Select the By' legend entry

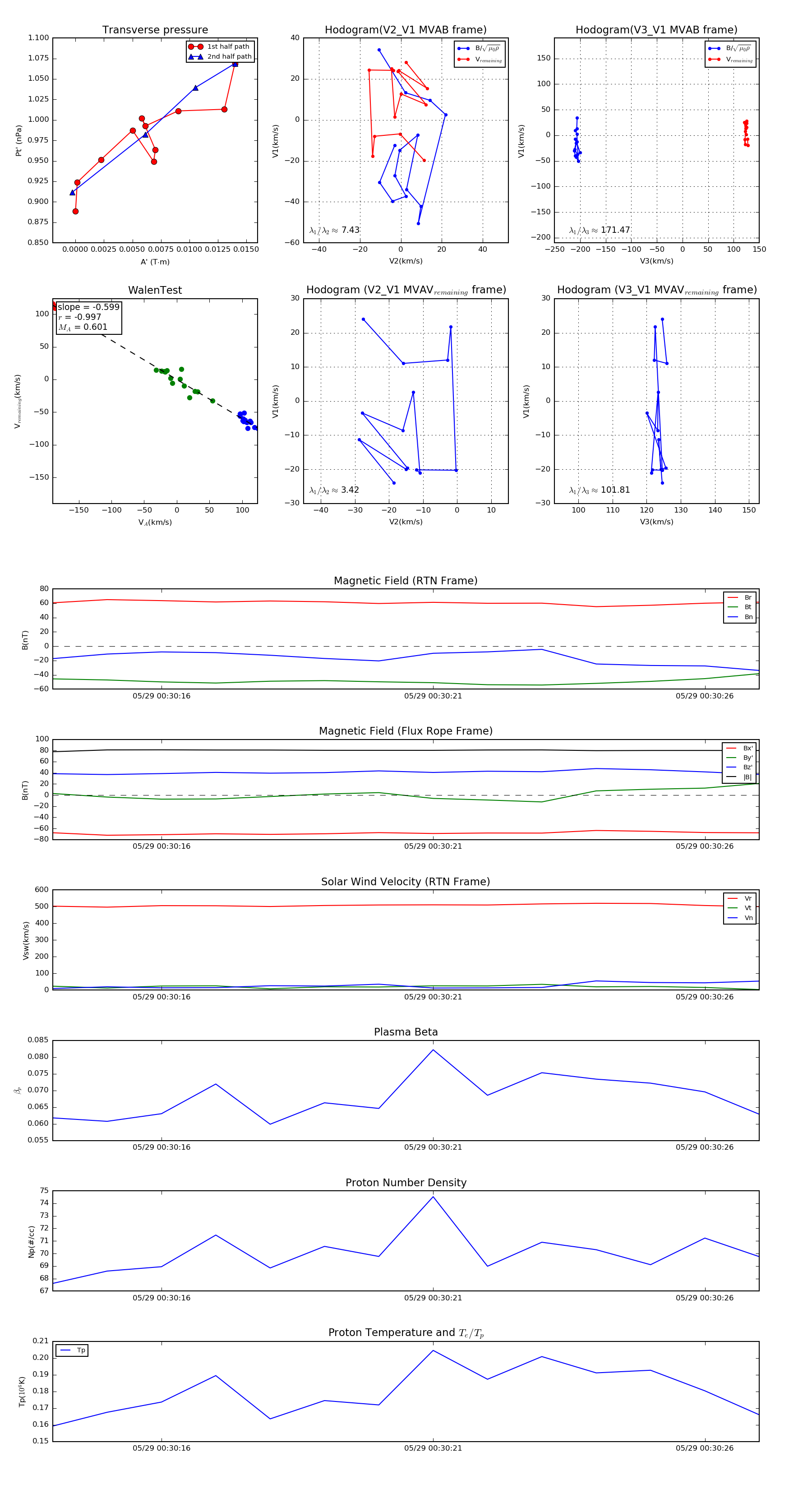[x=739, y=758]
